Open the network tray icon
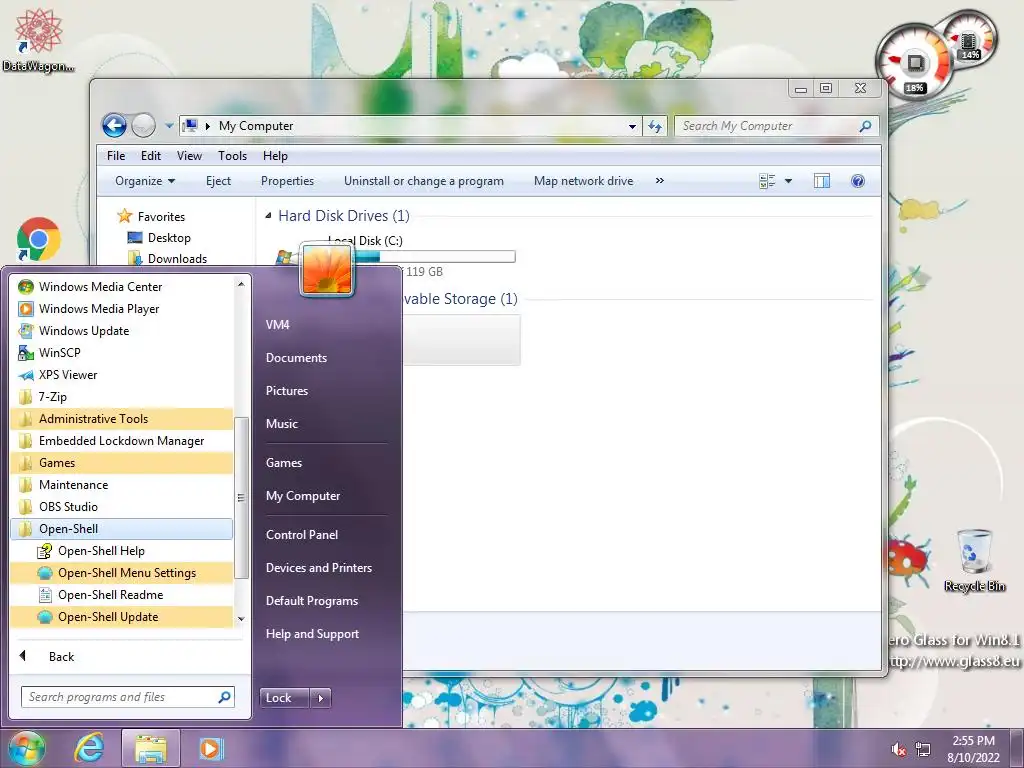 (923, 749)
